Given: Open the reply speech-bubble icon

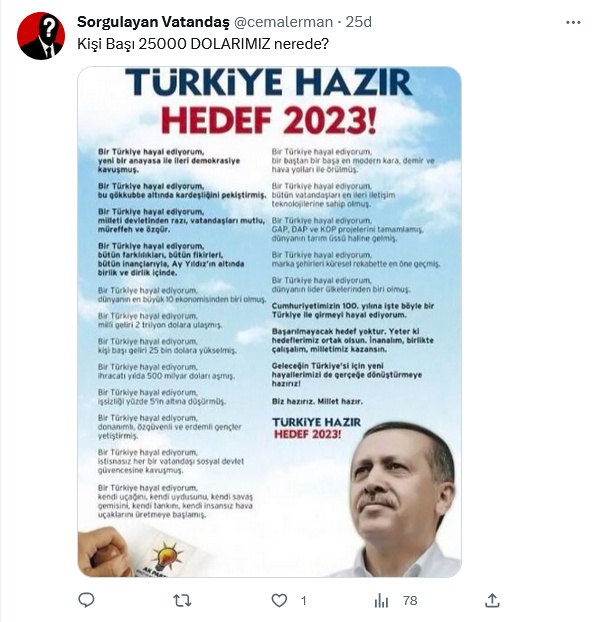Looking at the screenshot, I should point(86,600).
